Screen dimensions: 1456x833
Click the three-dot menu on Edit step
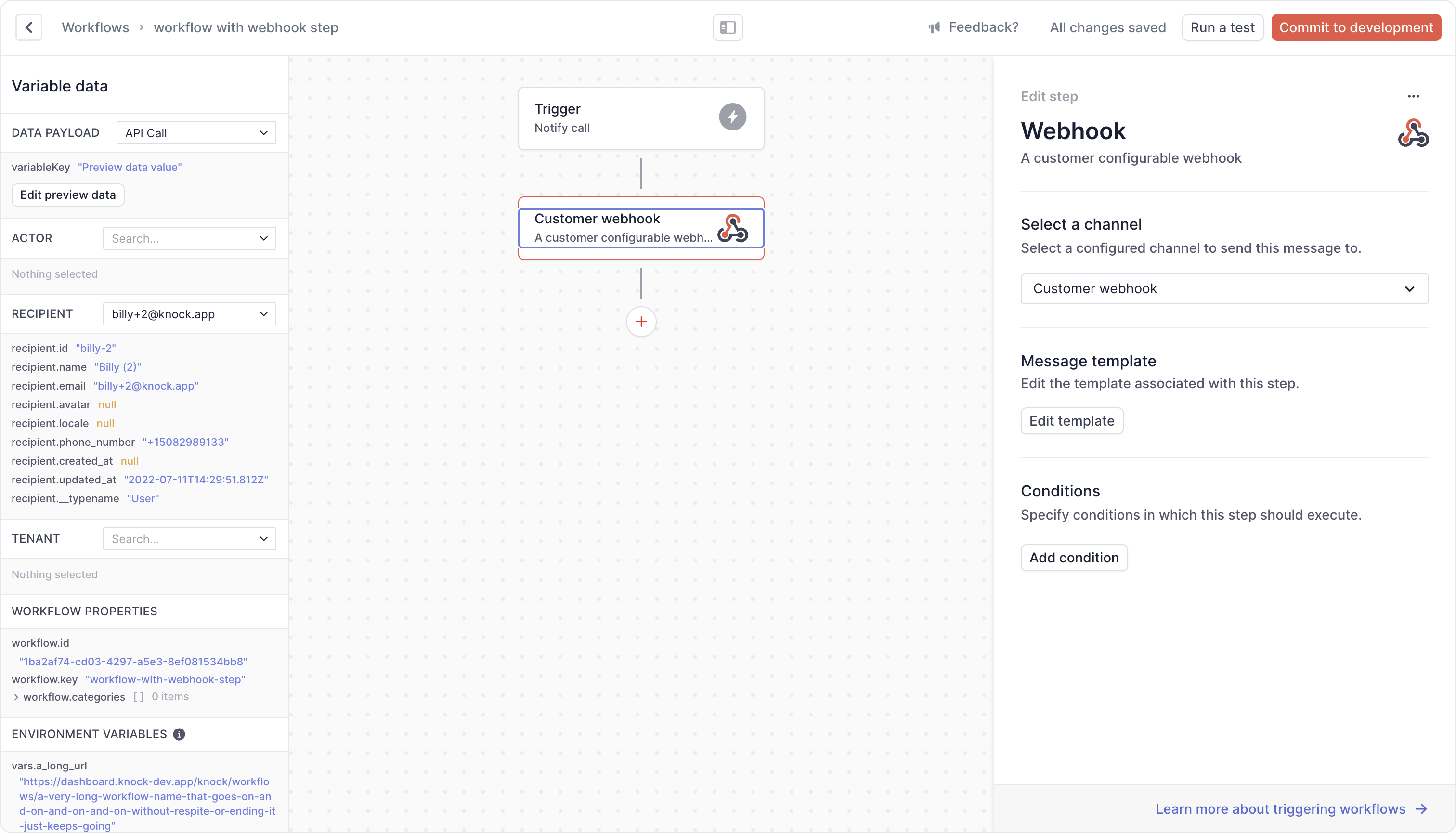point(1414,96)
